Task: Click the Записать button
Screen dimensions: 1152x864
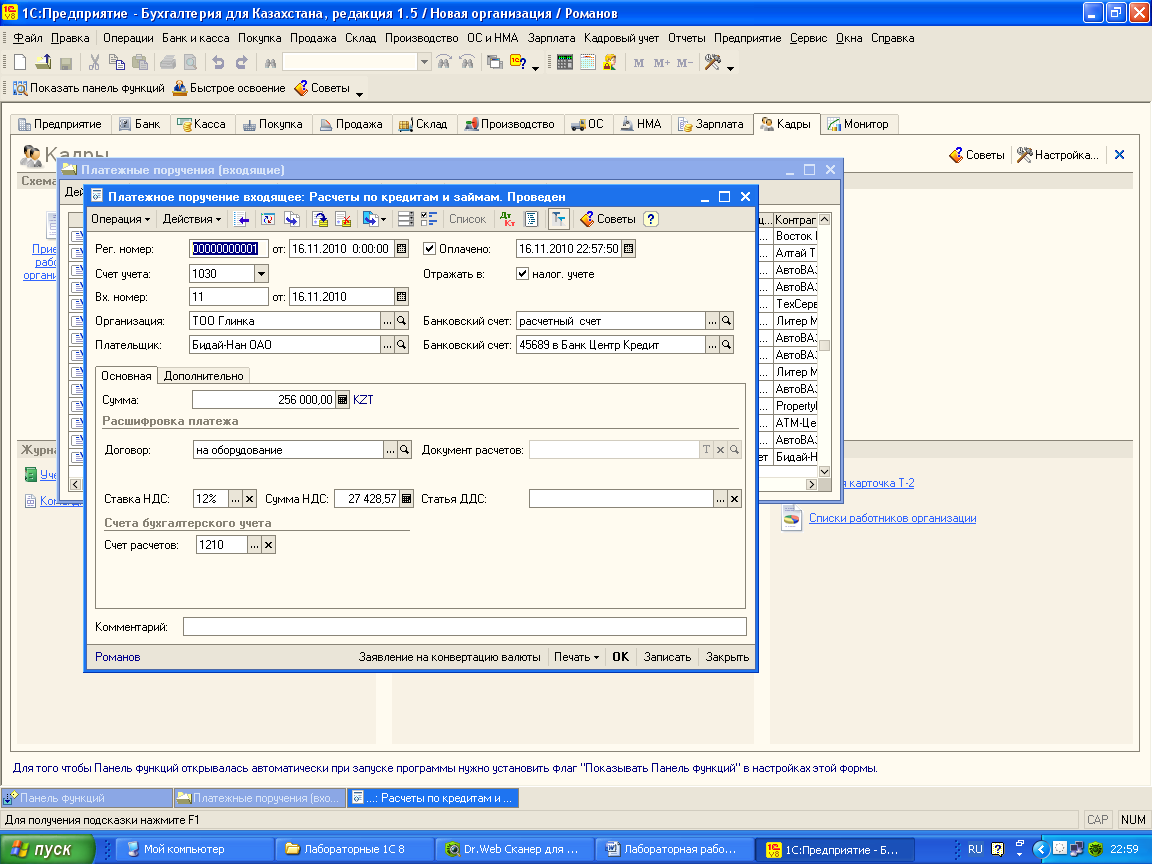Action: click(667, 657)
